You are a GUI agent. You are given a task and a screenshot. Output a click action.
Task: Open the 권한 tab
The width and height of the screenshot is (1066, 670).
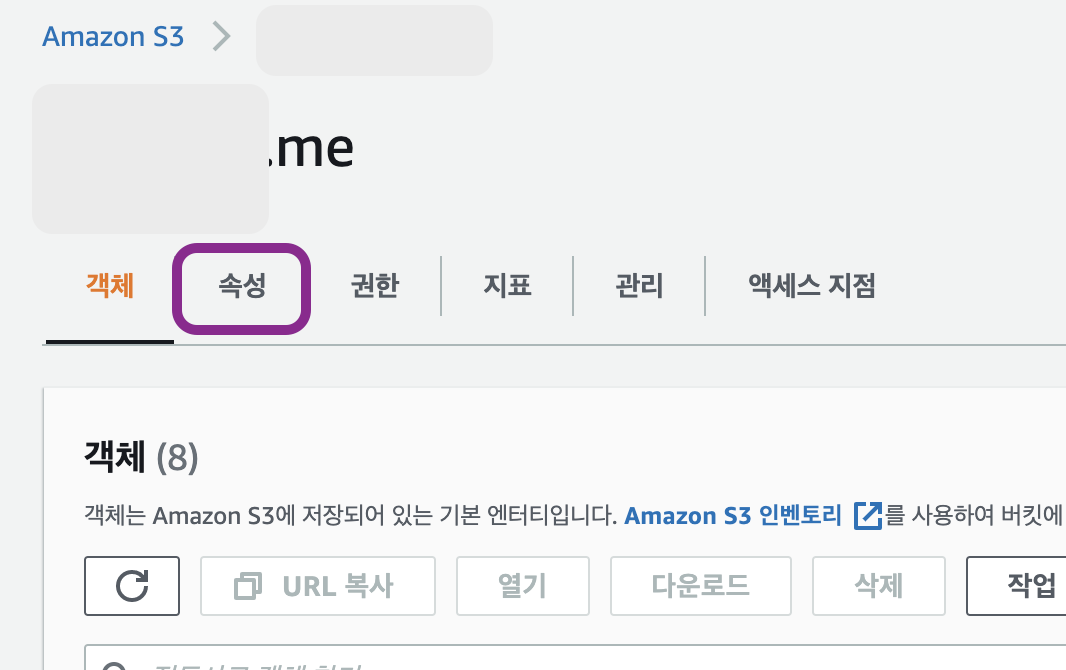(375, 285)
